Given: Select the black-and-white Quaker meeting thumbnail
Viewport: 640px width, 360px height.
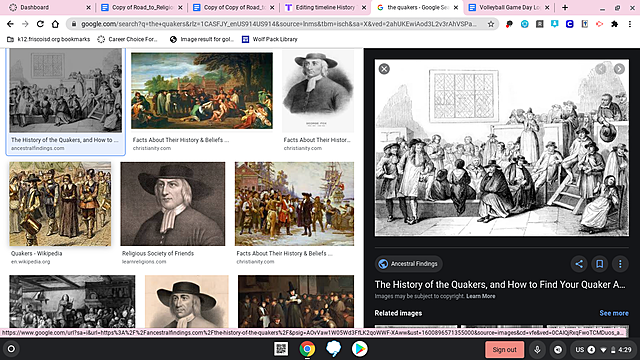Looking at the screenshot, I should tap(65, 90).
